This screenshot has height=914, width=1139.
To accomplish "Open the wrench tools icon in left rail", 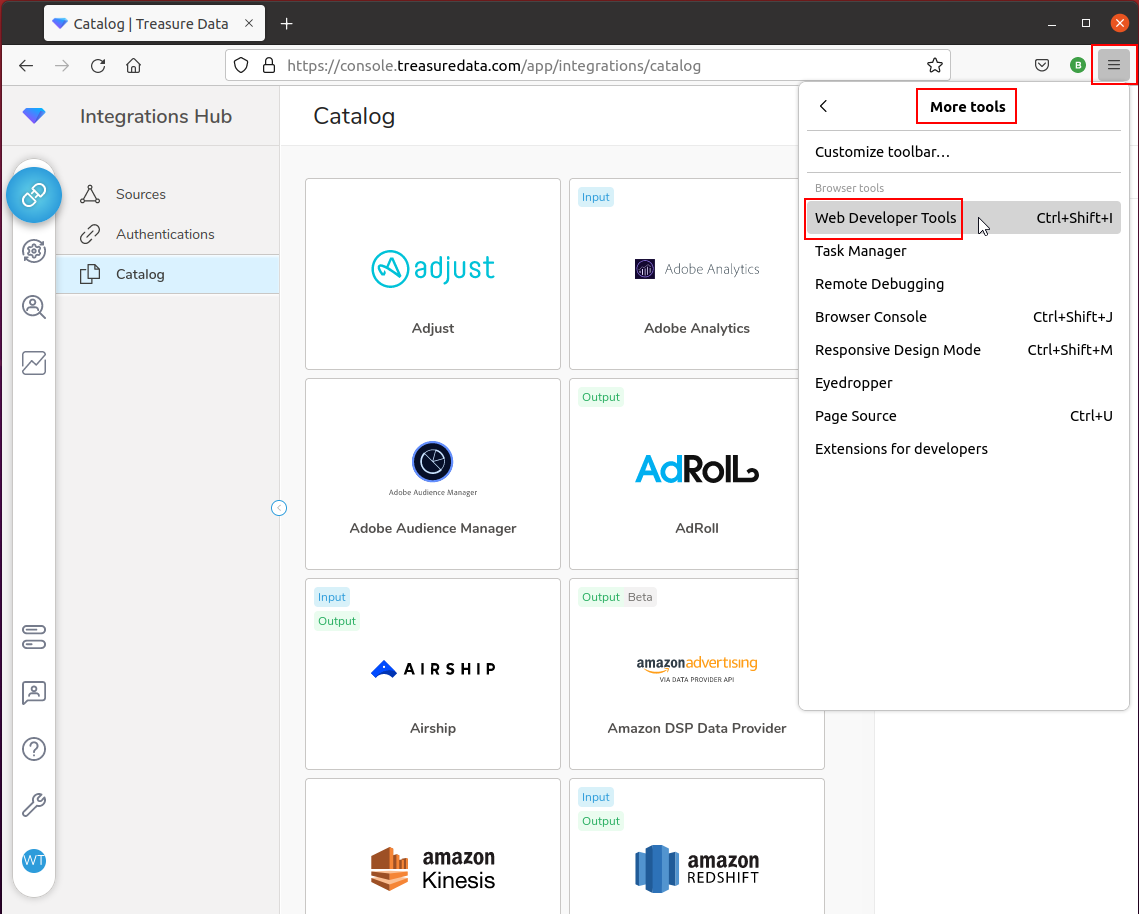I will 34,804.
